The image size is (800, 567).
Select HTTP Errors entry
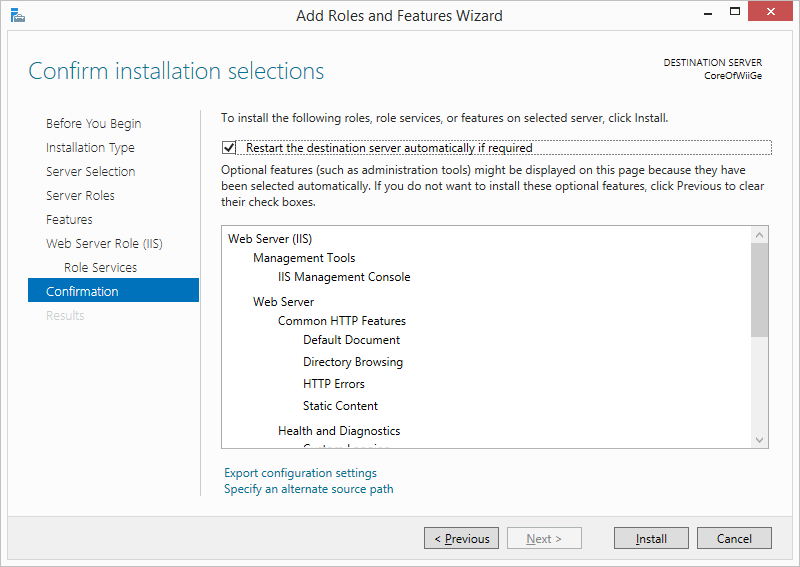tap(334, 384)
